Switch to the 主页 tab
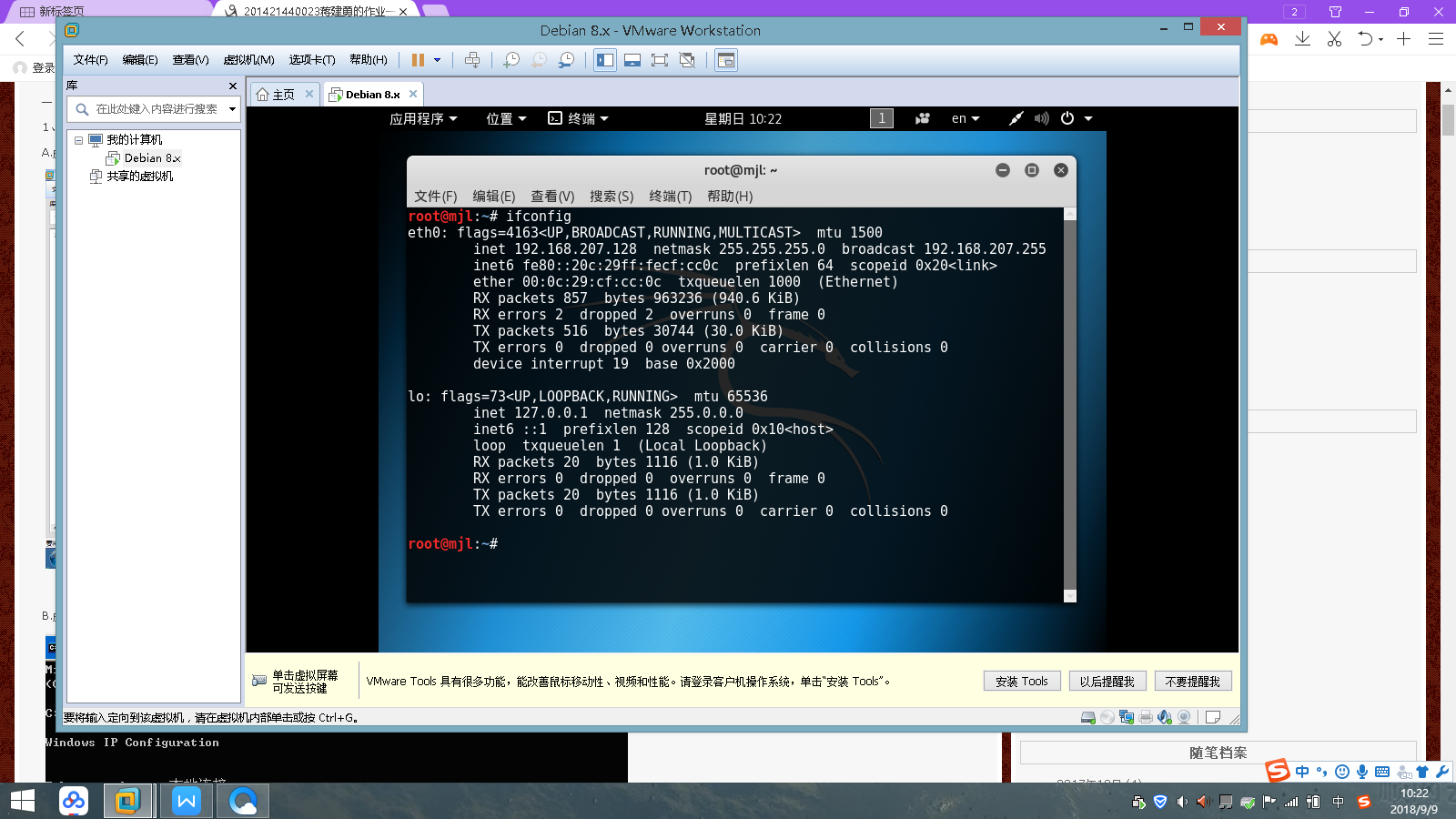This screenshot has height=819, width=1456. click(276, 95)
